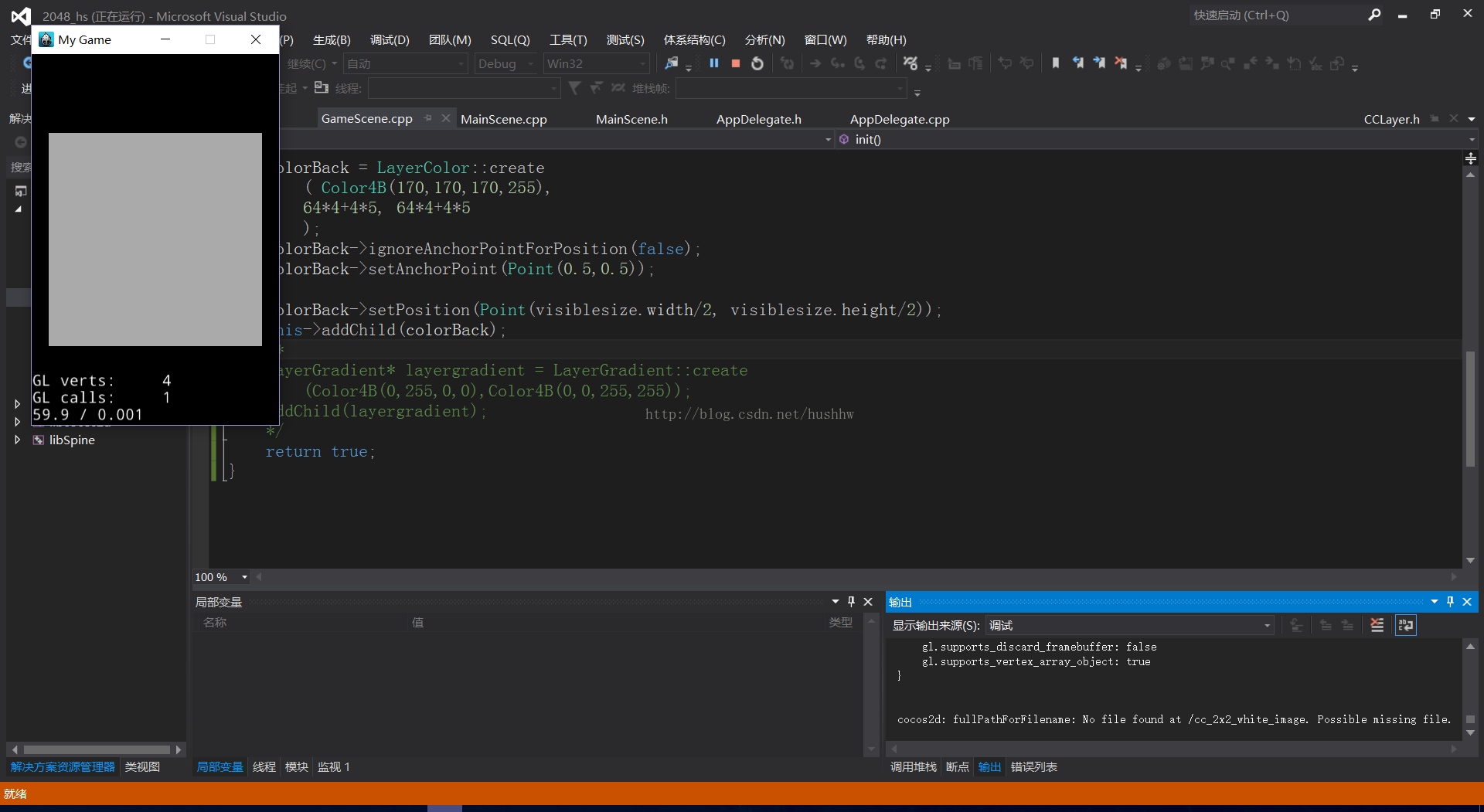
Task: Stop debugging with the red square
Action: coord(736,63)
